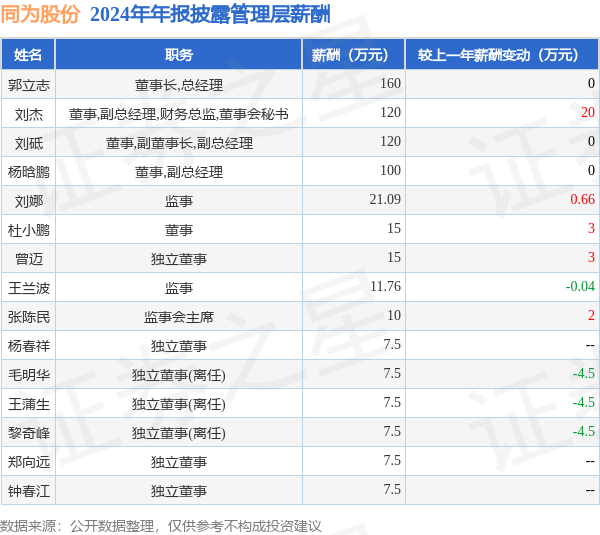Click 杜小鹏's salary value 15
Screen dimensions: 600x535
pos(394,228)
